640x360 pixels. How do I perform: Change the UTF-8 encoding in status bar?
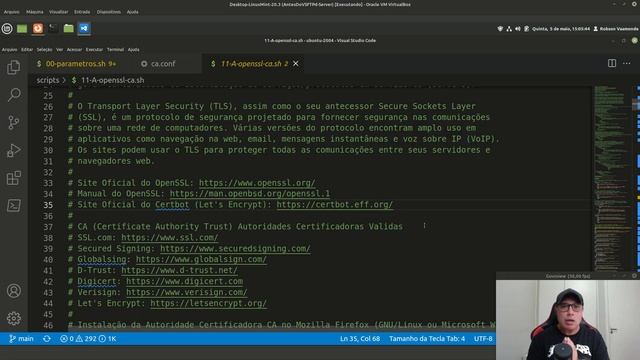pos(483,339)
